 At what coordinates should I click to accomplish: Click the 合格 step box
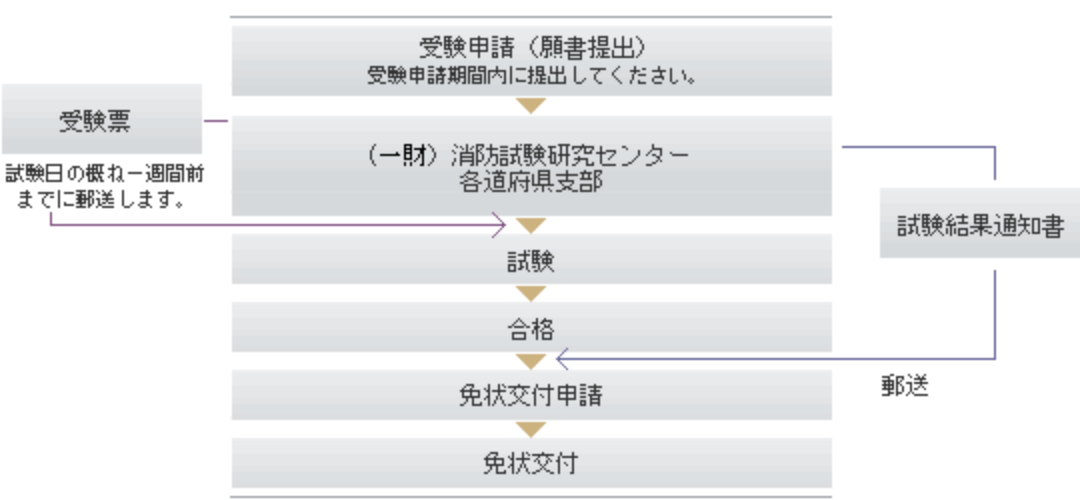coord(531,327)
